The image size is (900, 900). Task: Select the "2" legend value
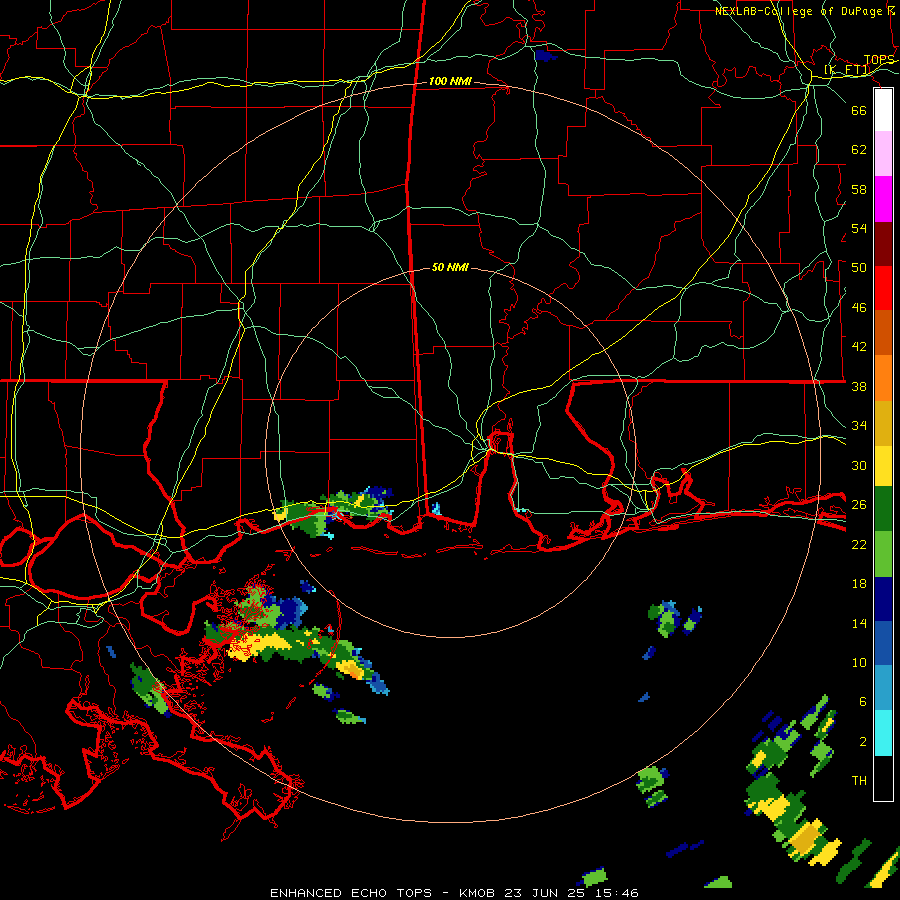862,742
